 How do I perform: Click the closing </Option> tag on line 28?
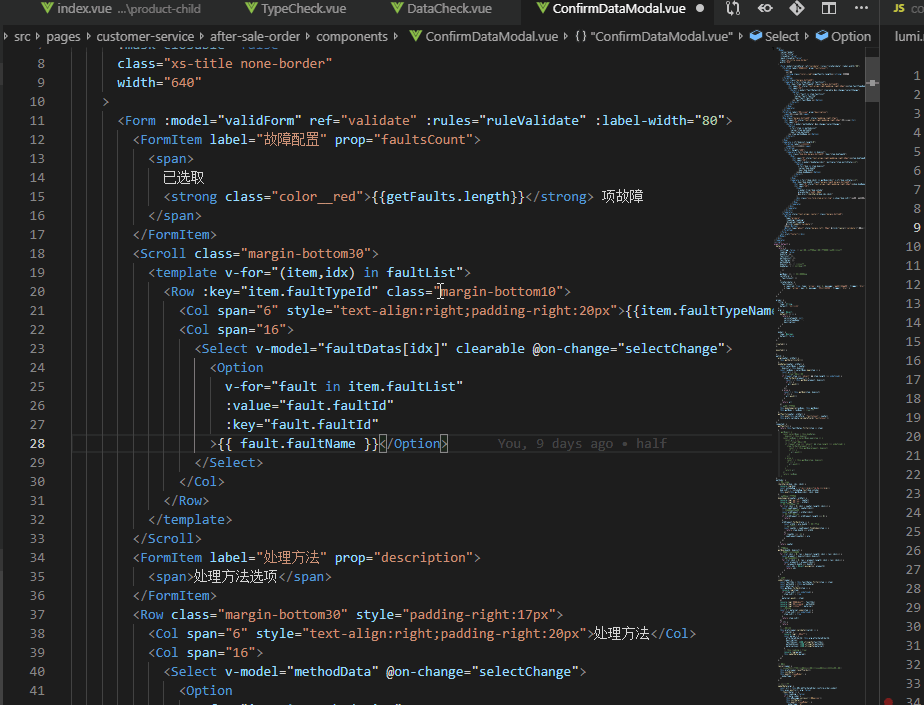pos(413,443)
